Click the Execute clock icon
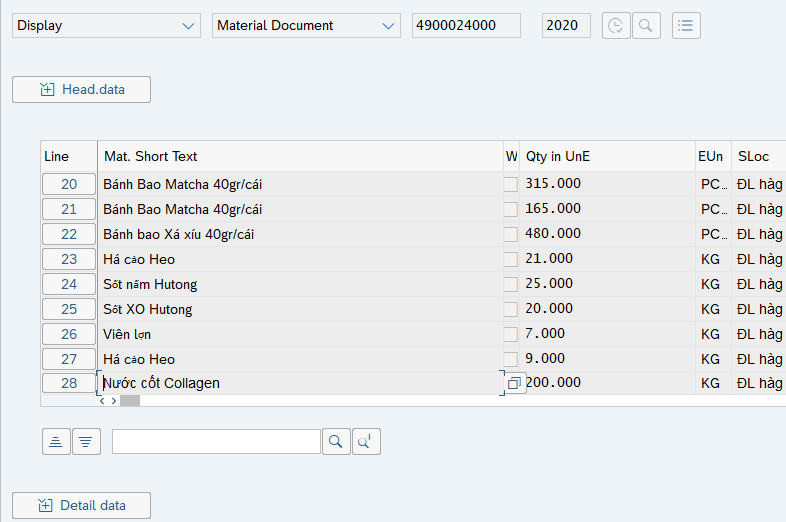Screen dimensions: 786x522 pyautogui.click(x=617, y=26)
